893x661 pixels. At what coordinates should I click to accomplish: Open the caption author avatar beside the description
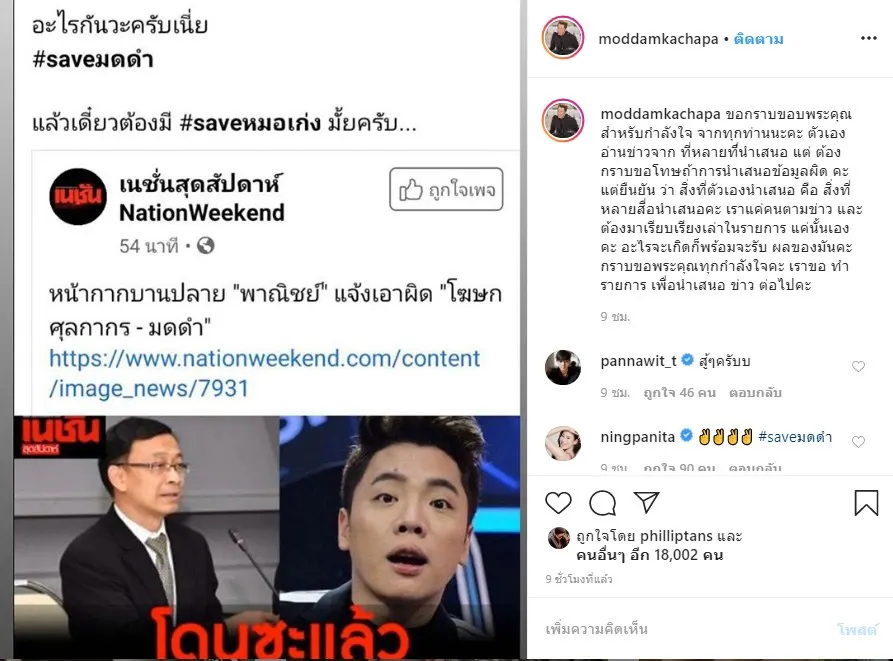click(563, 120)
